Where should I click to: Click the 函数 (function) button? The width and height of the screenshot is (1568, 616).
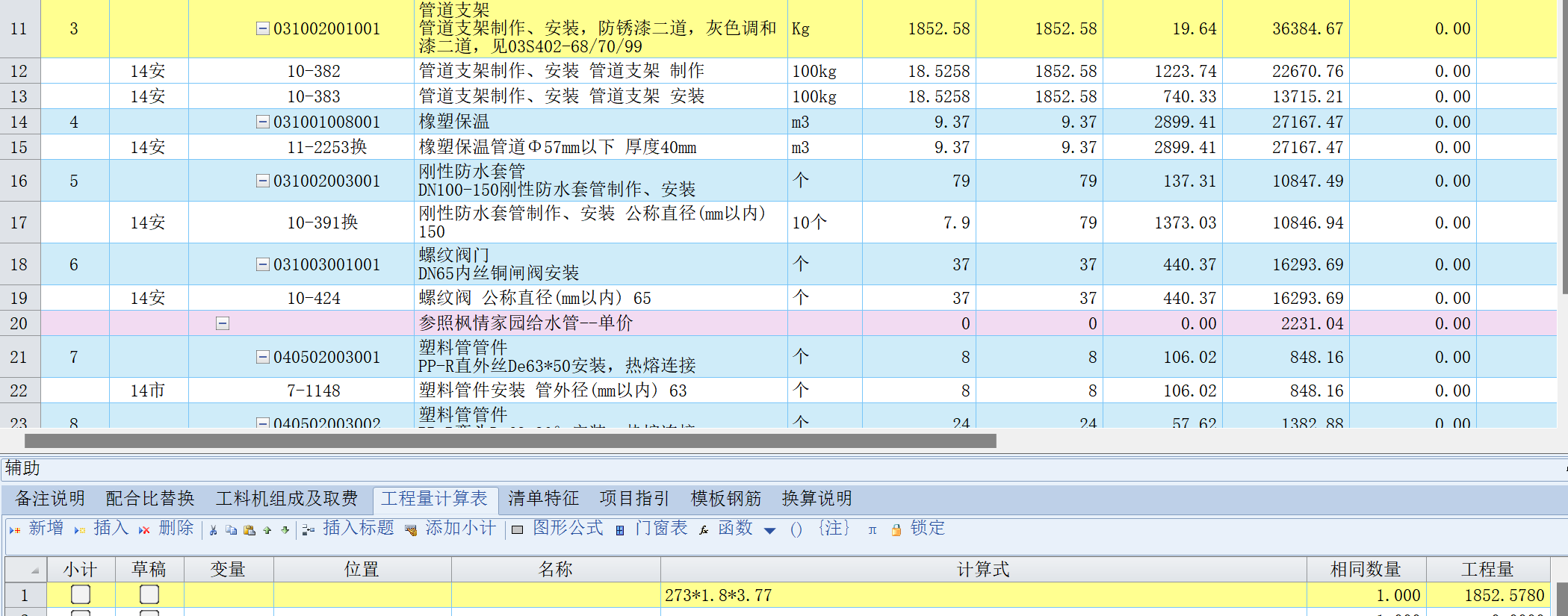click(726, 529)
